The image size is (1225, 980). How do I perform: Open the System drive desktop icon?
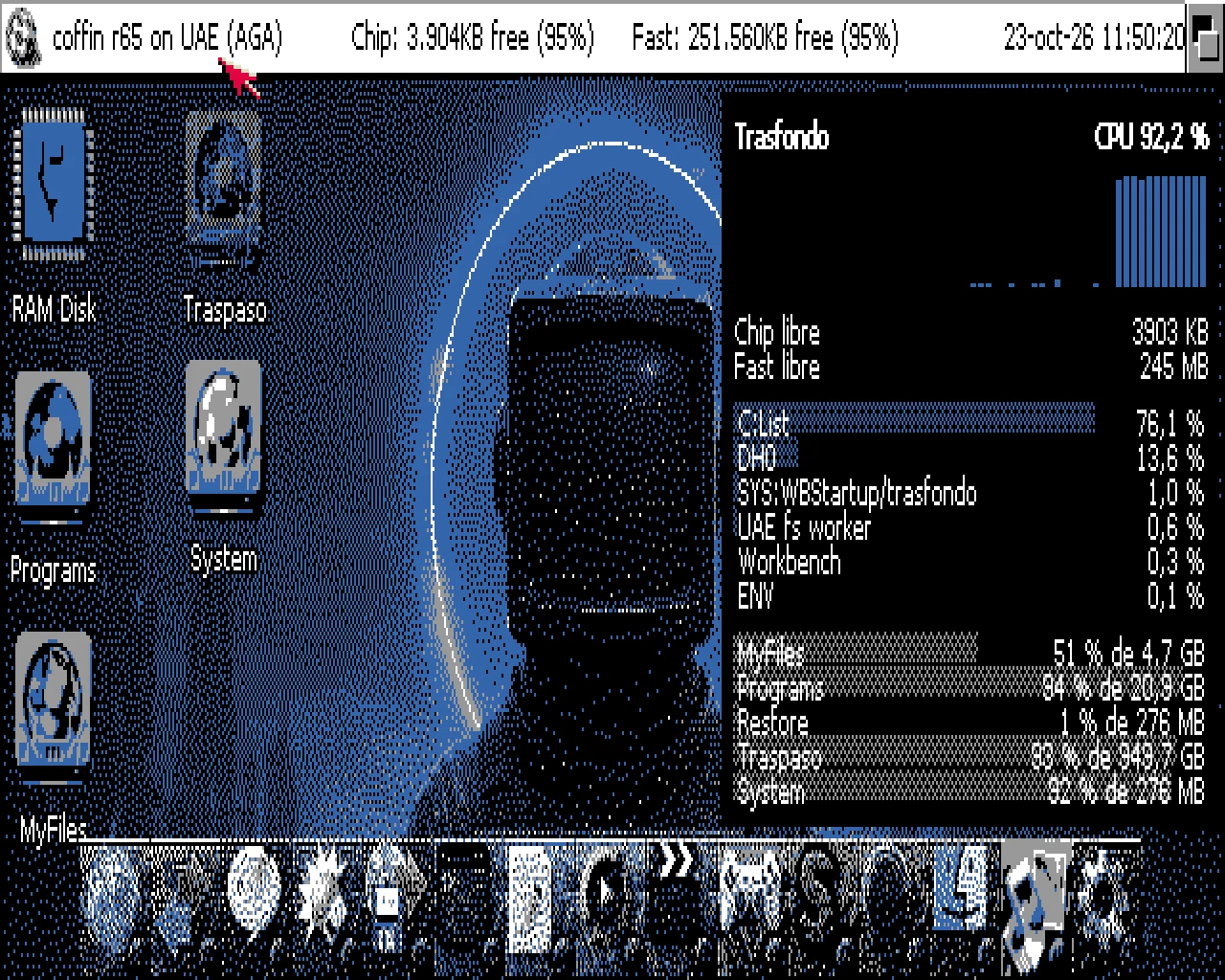[x=223, y=438]
